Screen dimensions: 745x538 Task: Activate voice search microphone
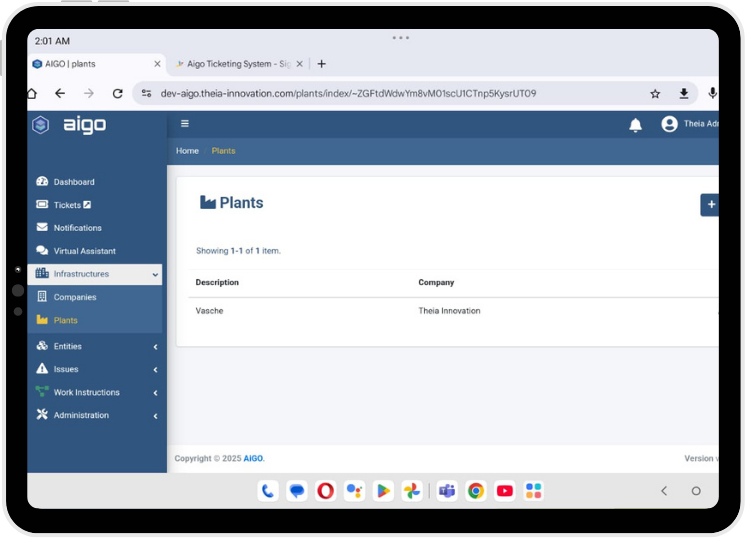(712, 94)
